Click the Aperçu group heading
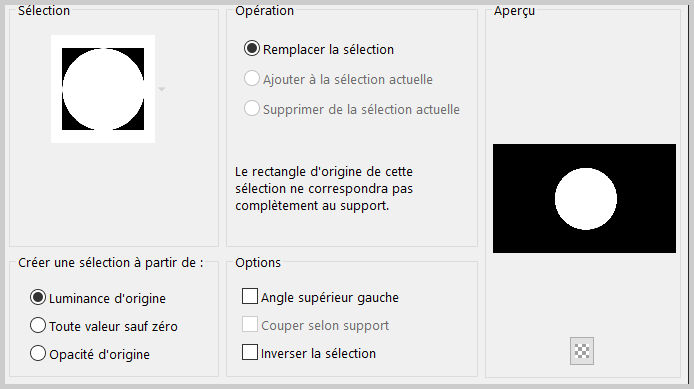This screenshot has width=694, height=389. pos(514,11)
